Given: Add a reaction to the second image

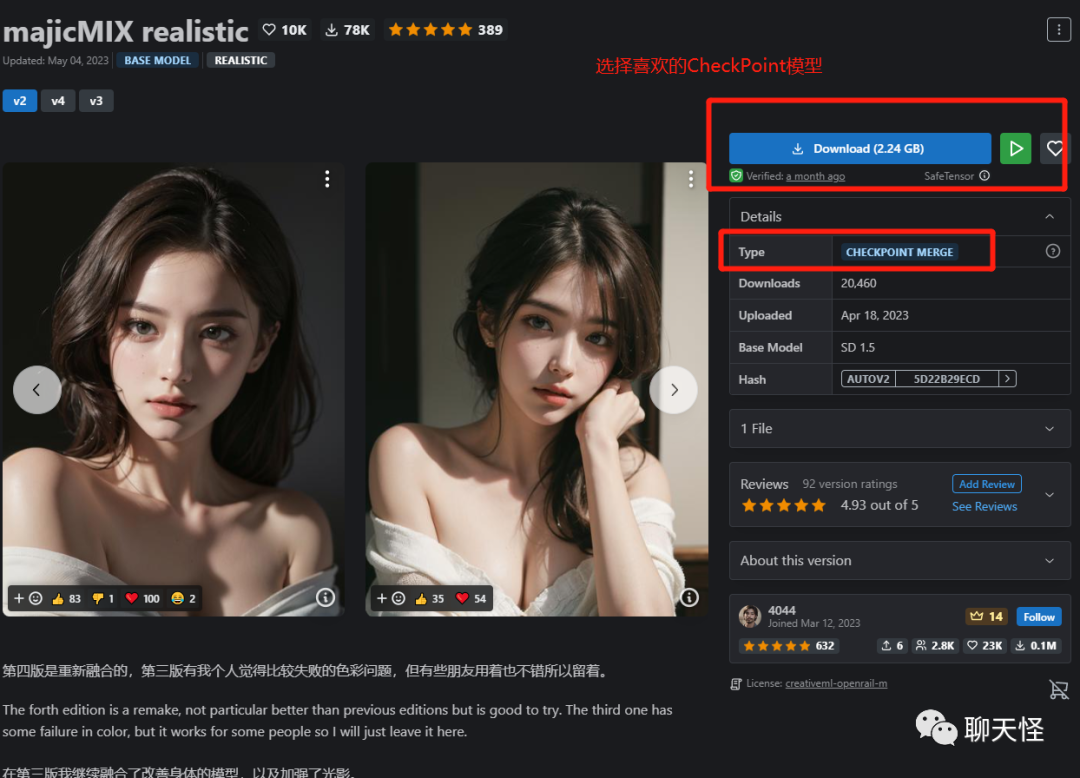Looking at the screenshot, I should tap(391, 598).
